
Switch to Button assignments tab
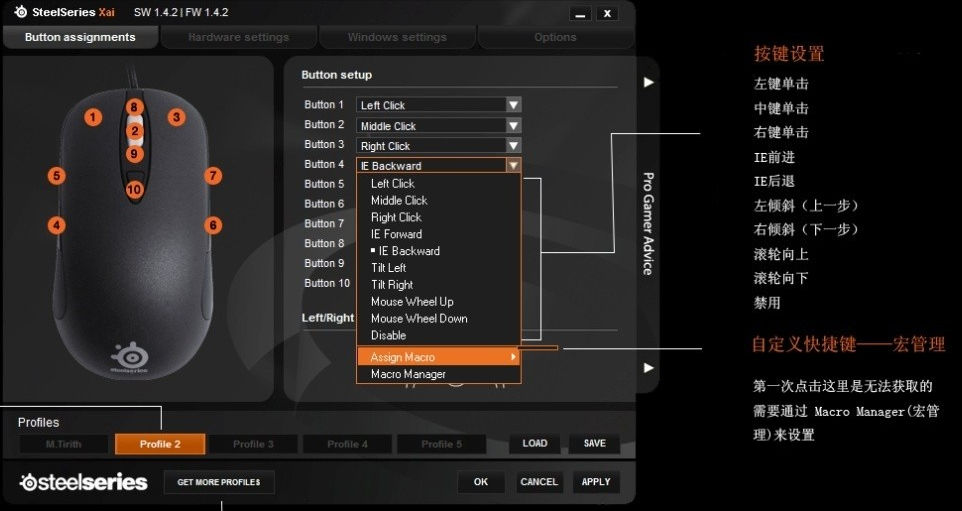click(80, 37)
